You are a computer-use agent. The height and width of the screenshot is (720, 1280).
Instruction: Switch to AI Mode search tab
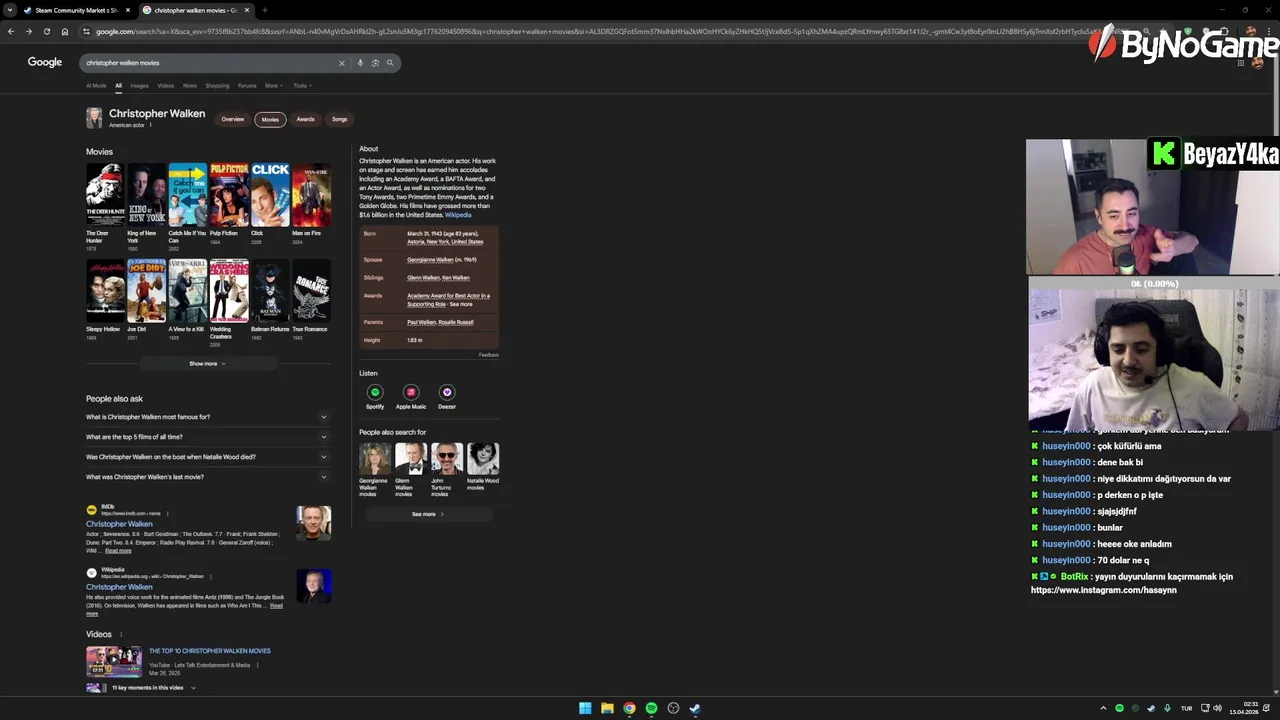[96, 86]
